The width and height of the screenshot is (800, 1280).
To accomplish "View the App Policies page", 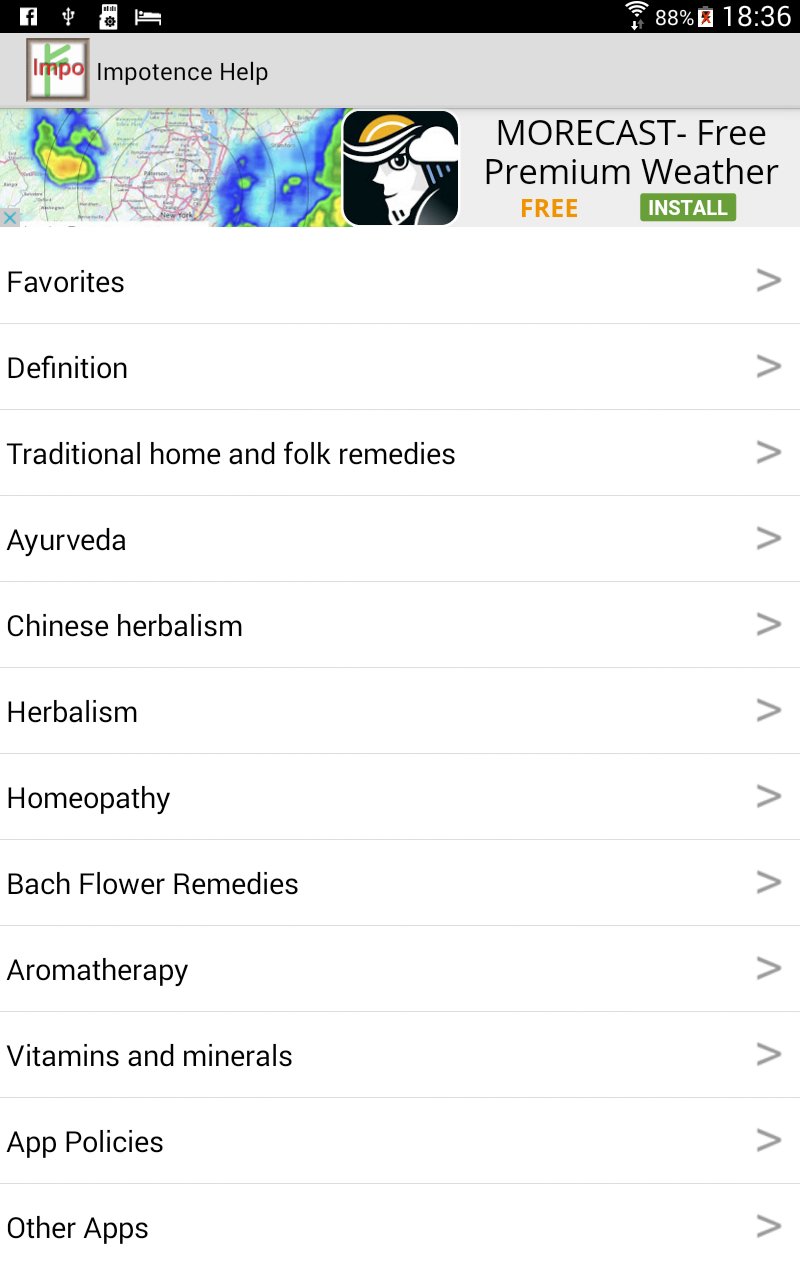I will (x=400, y=1141).
